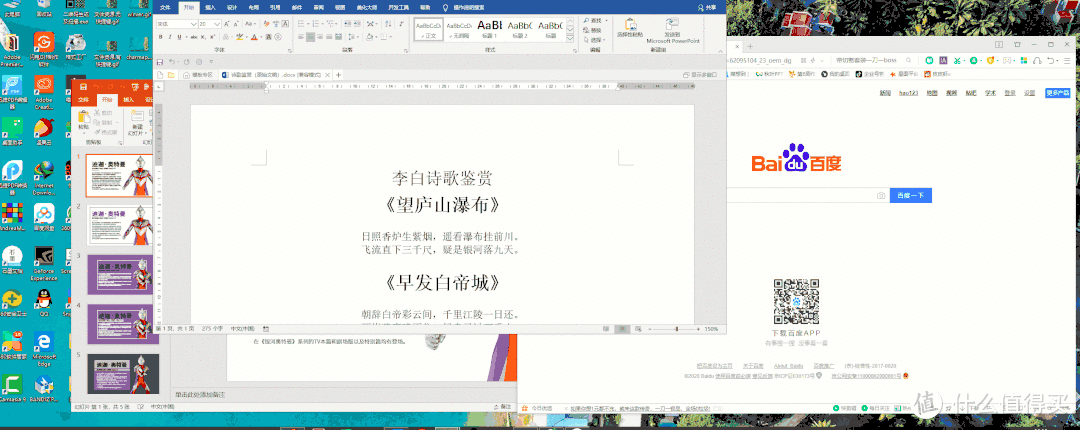Click the blue Baidu search button
Screen dimensions: 1080x430
click(x=911, y=196)
